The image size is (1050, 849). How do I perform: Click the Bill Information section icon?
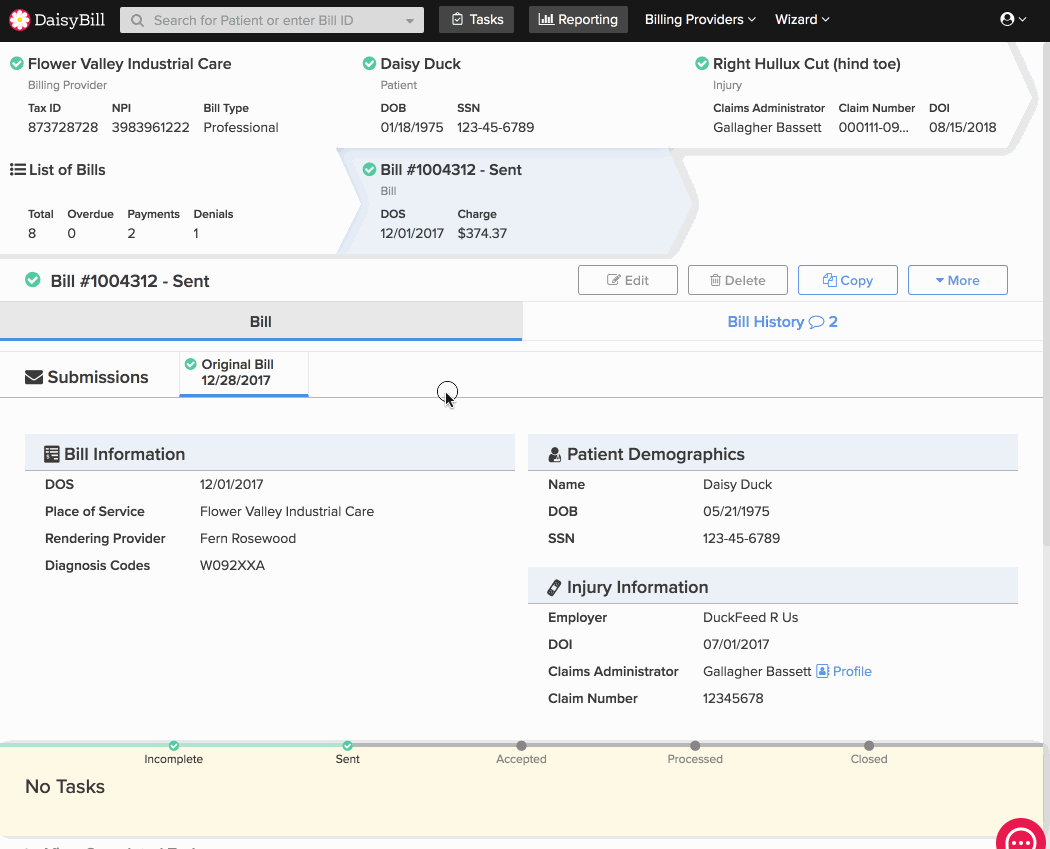(x=52, y=454)
